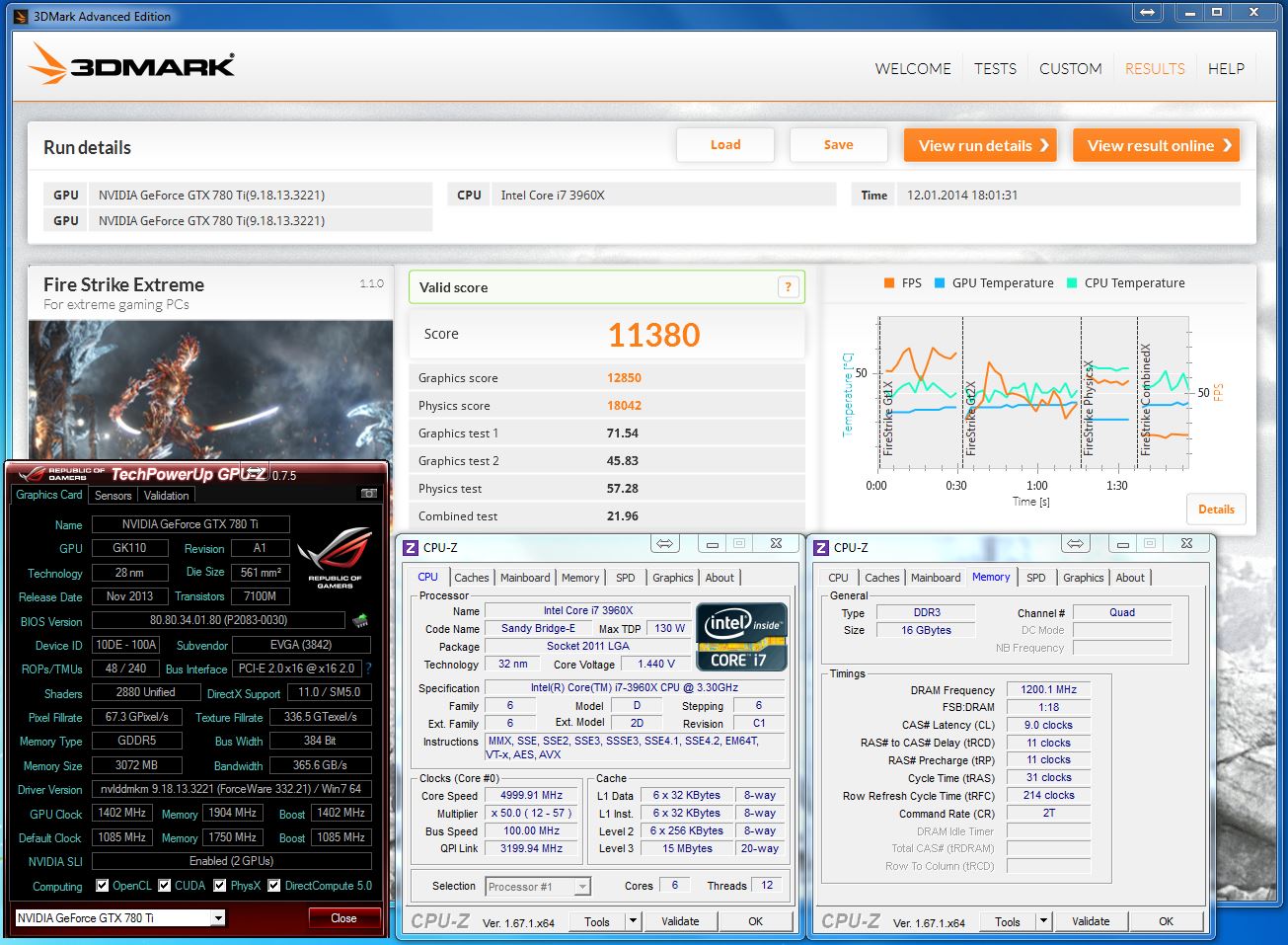Click the Graphics score value 12850
1288x945 pixels.
point(624,378)
